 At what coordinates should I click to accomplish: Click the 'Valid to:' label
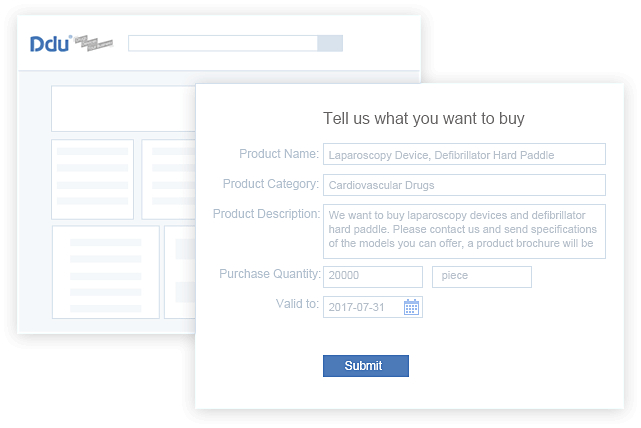tap(297, 304)
